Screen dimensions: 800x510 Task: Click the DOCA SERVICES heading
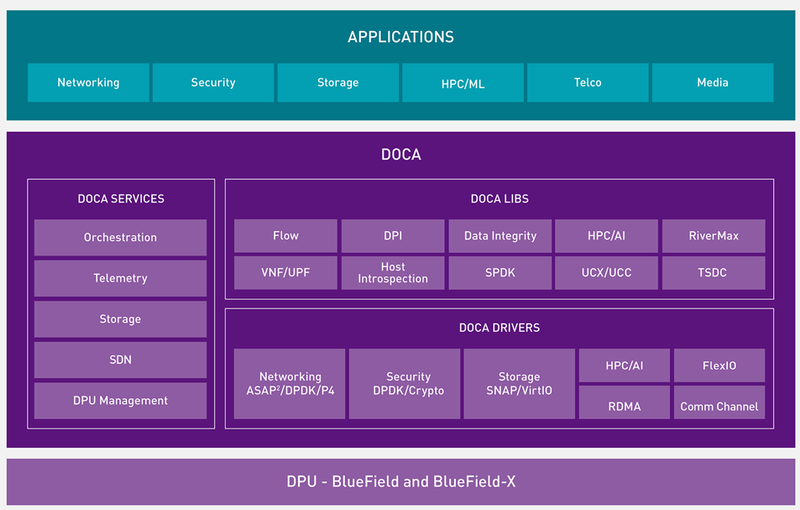tap(121, 199)
